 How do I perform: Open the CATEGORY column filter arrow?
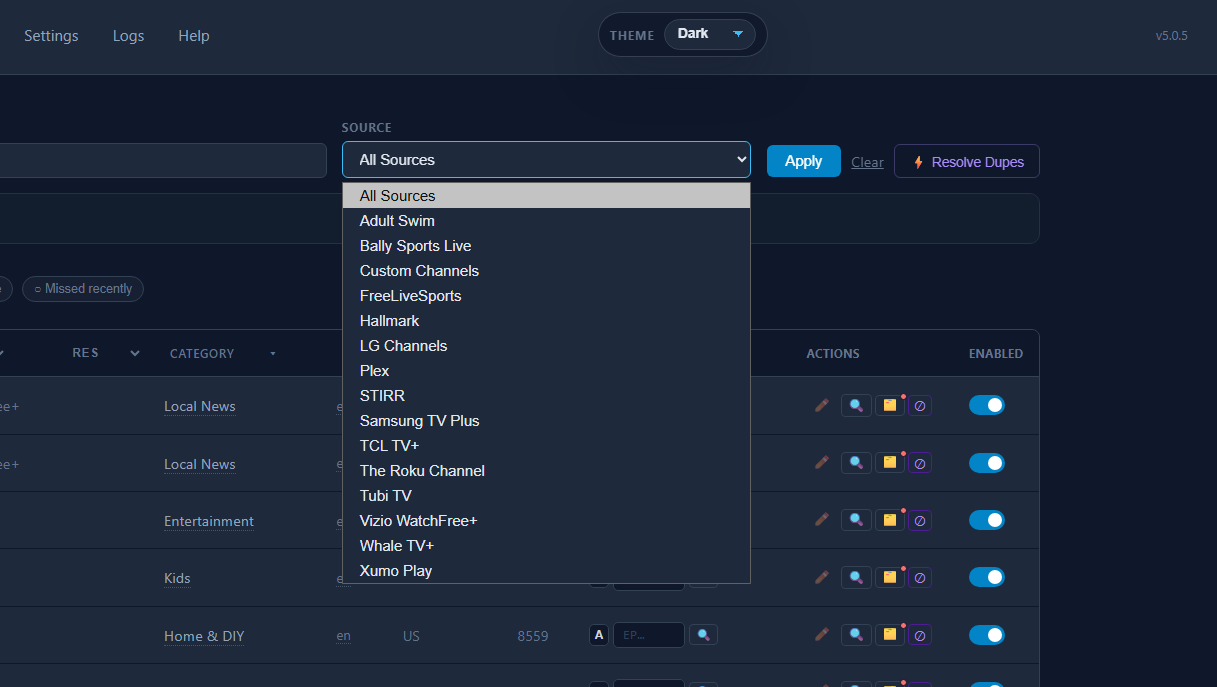272,354
